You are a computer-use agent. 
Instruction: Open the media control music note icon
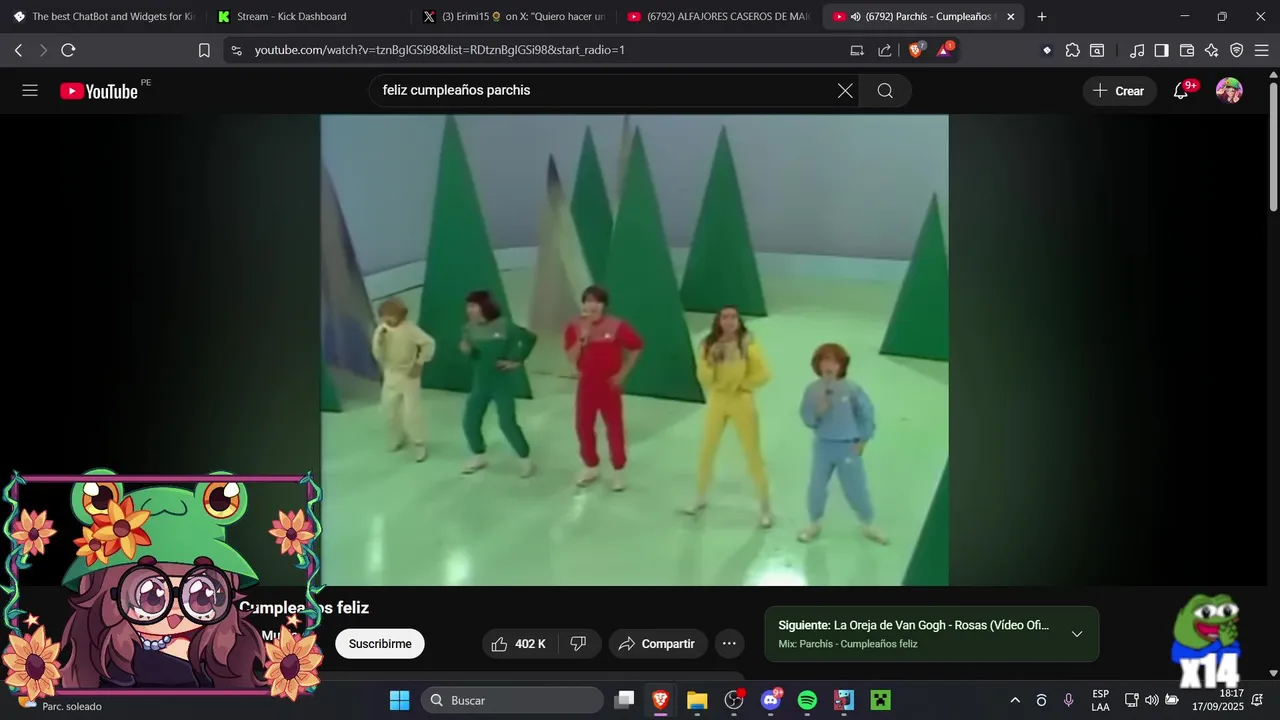pos(1137,50)
